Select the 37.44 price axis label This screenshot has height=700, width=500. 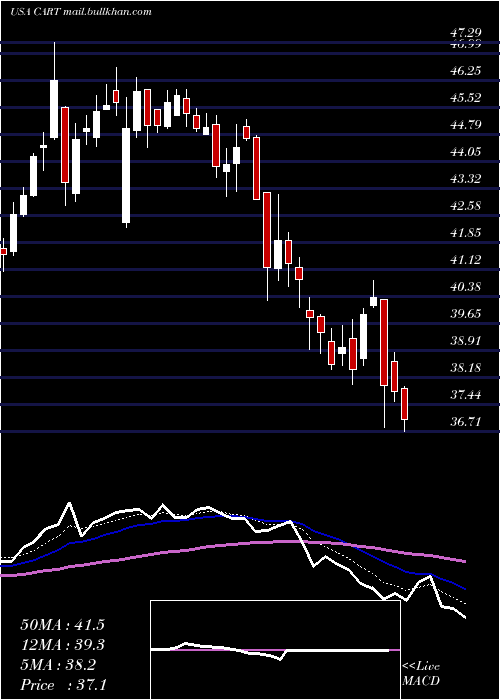point(465,394)
